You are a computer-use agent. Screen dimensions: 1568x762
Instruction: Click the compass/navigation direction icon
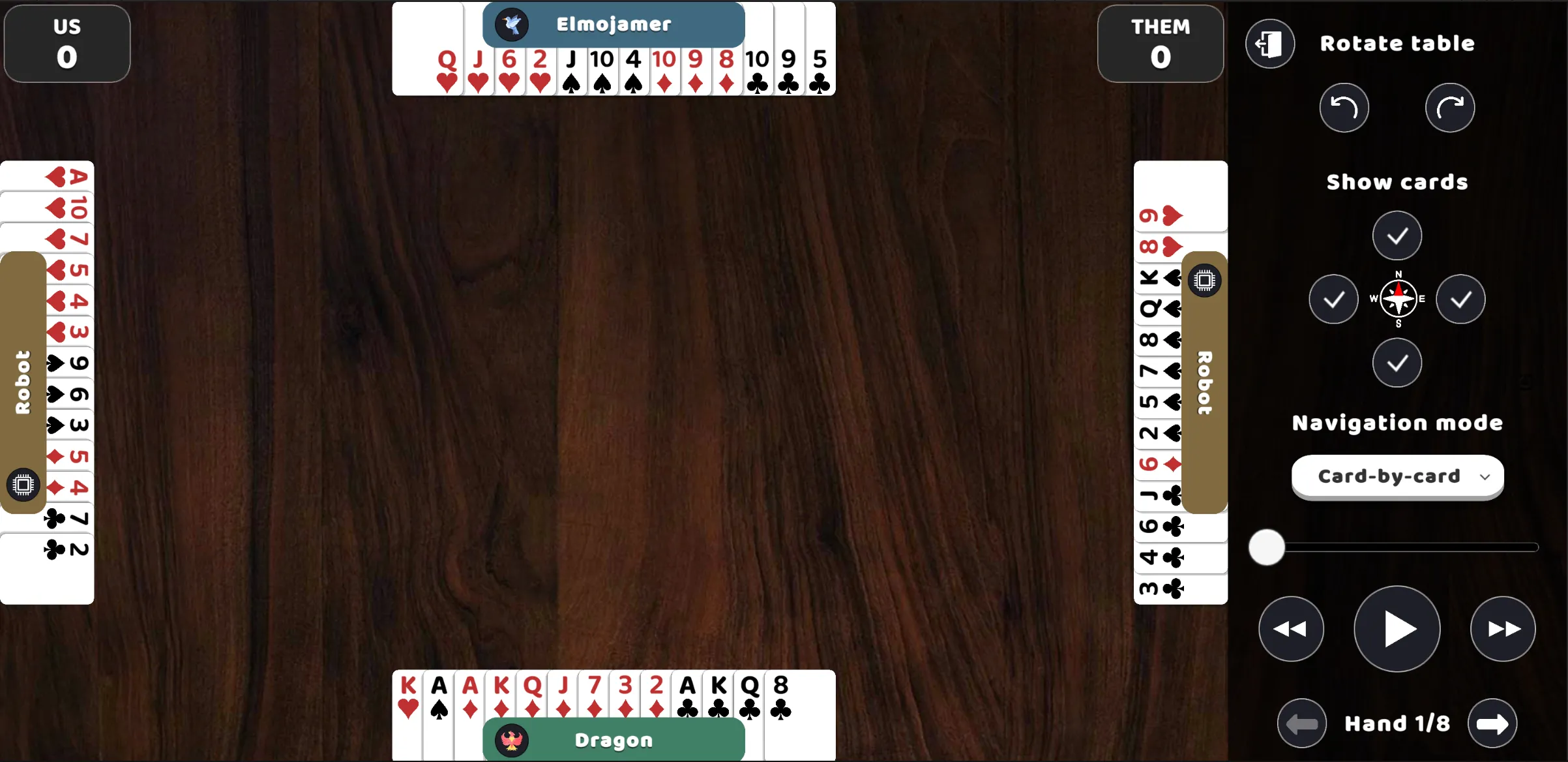1395,300
